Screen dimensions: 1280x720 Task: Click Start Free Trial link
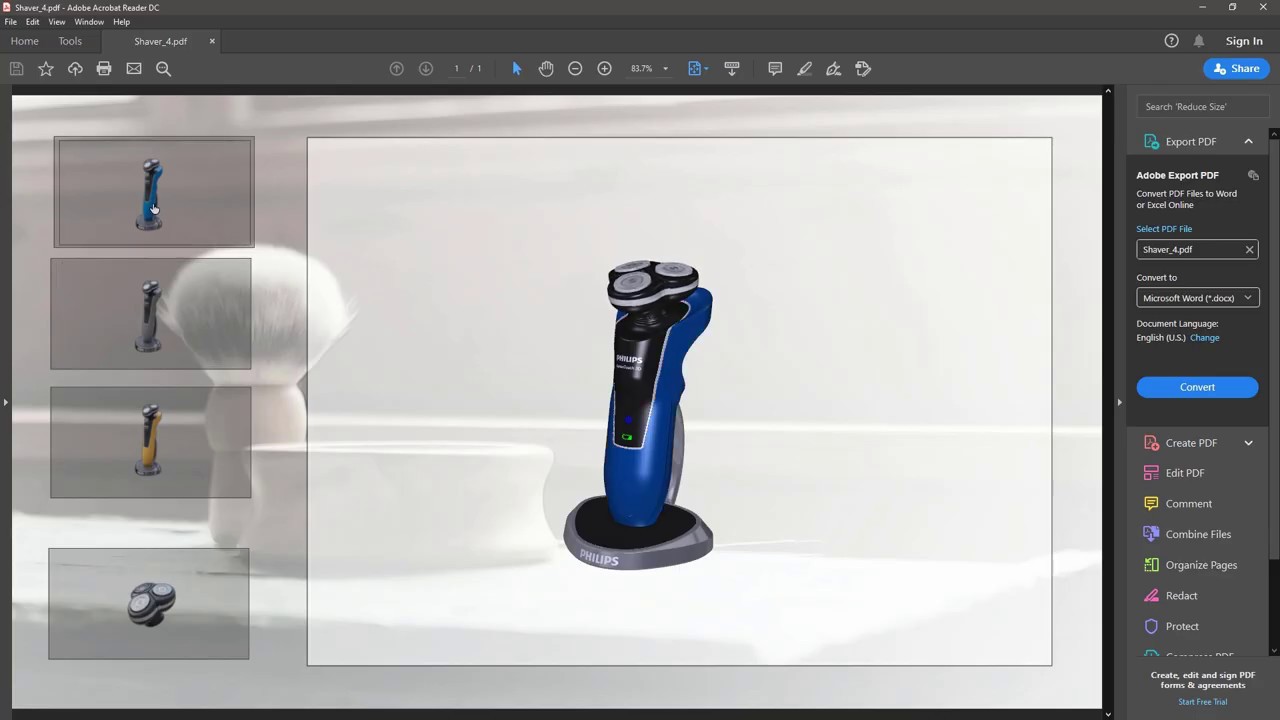1202,702
